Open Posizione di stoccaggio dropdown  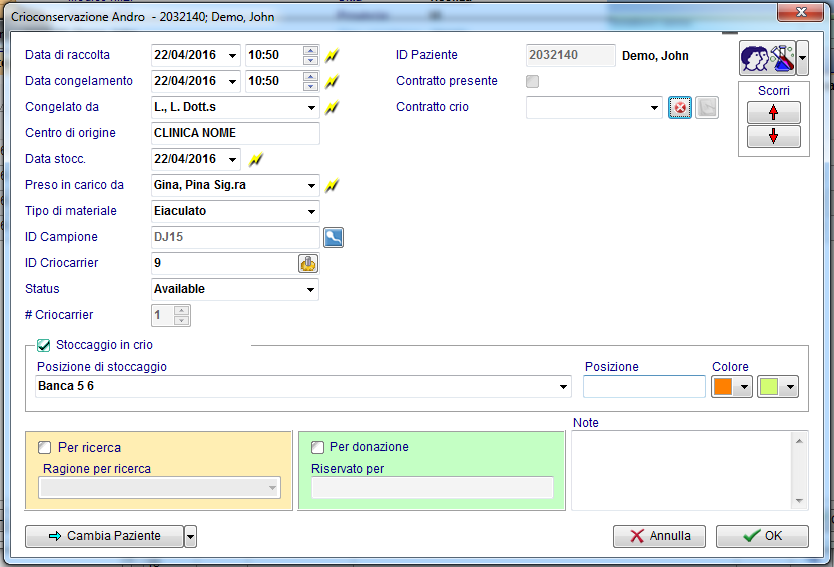pos(563,387)
